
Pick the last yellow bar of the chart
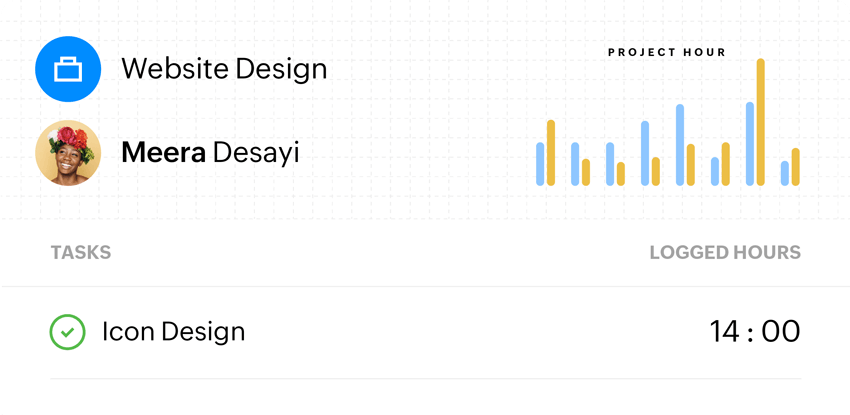tap(796, 167)
